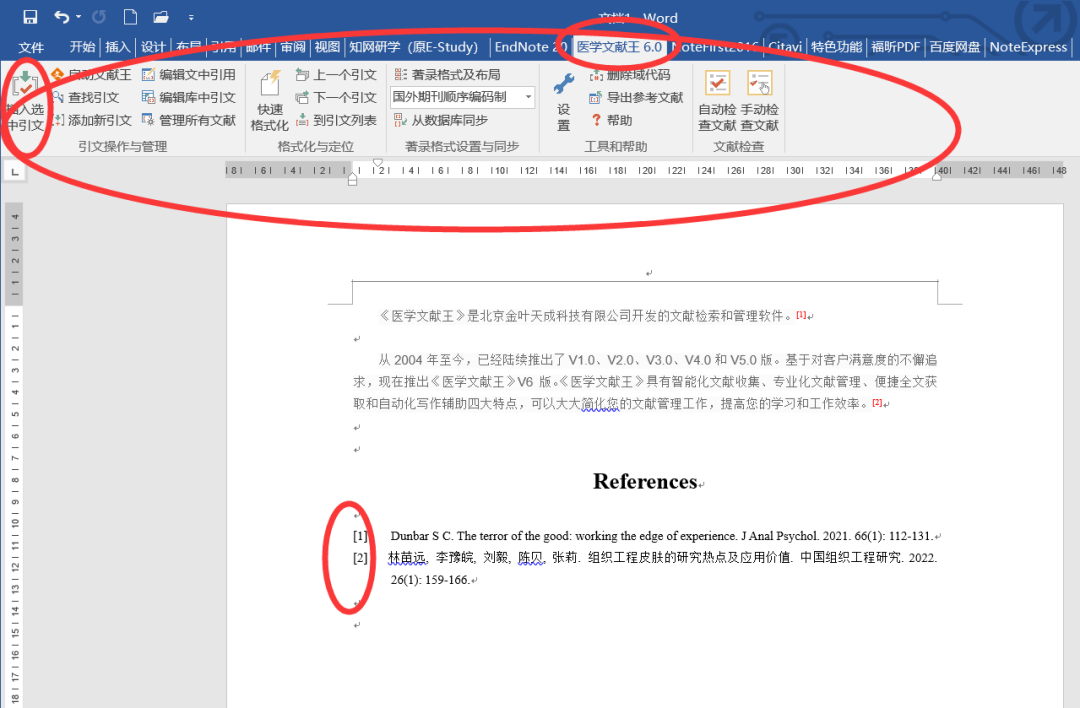Switch to the 插入 tab

pos(117,47)
